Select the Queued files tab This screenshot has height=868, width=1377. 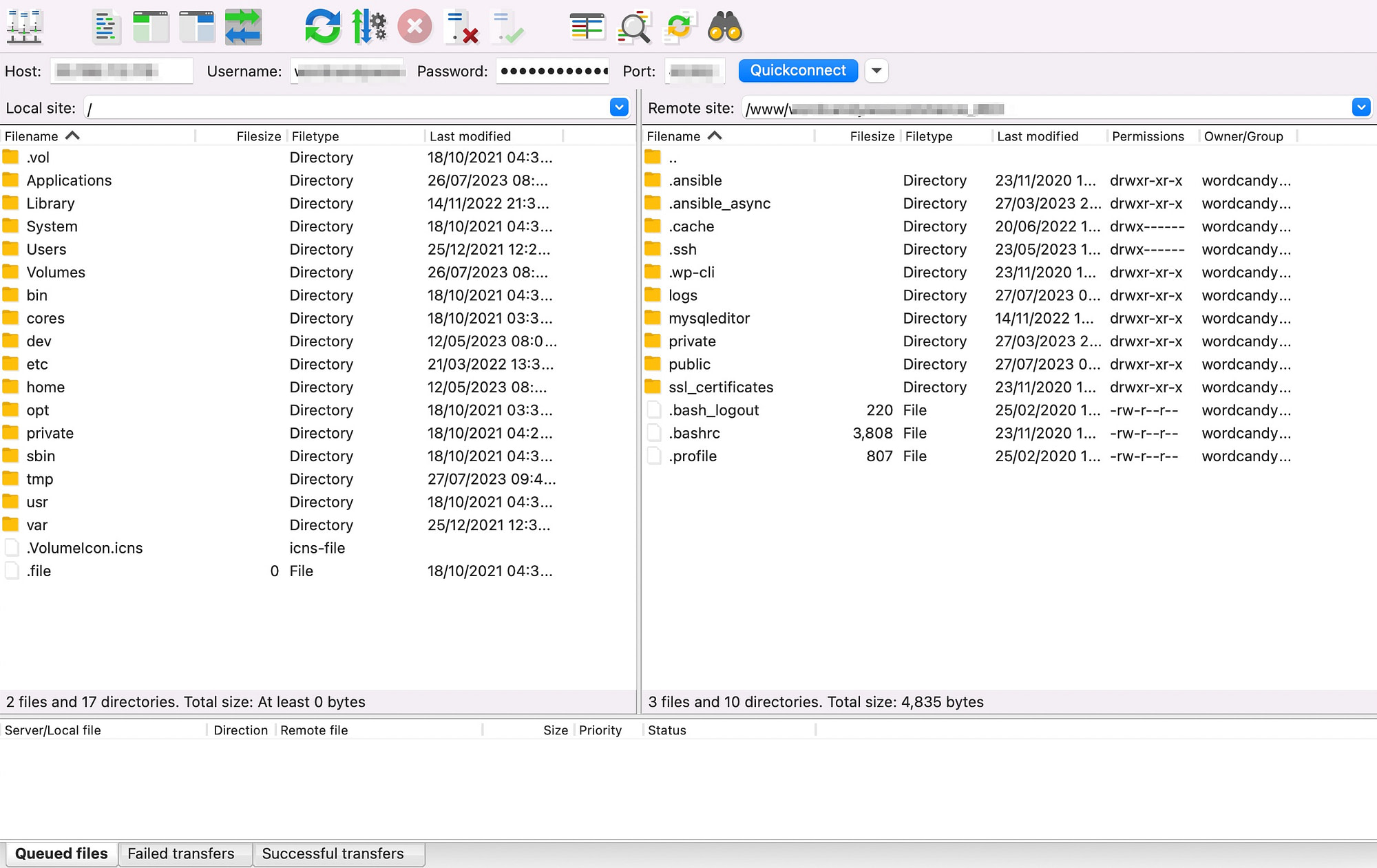(61, 854)
